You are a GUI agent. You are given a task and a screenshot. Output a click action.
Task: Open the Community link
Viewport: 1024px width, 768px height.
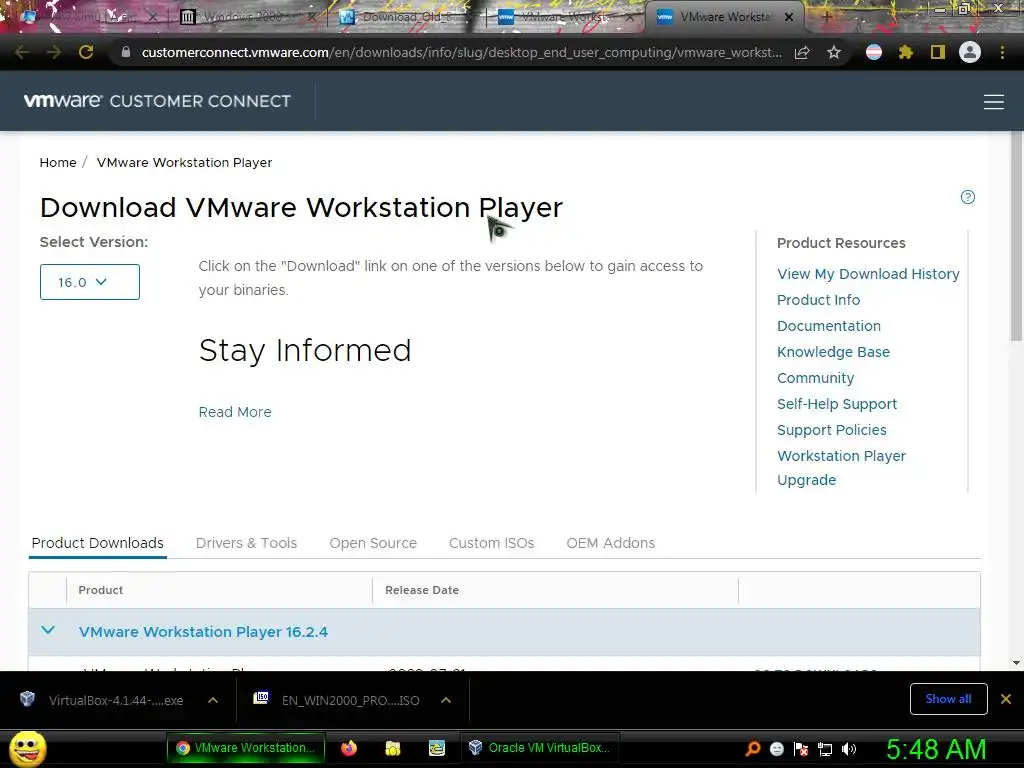[816, 378]
